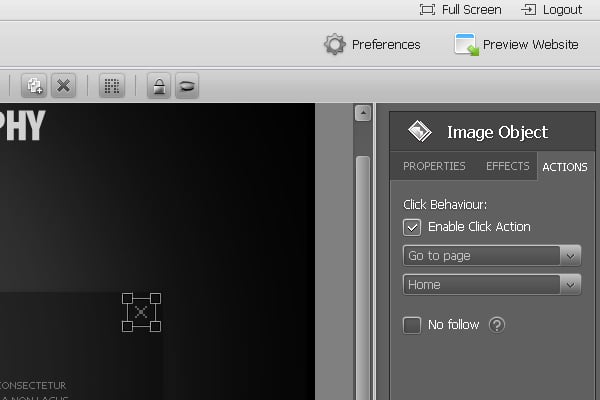This screenshot has width=600, height=400.
Task: Select the Actions tab
Action: [564, 167]
